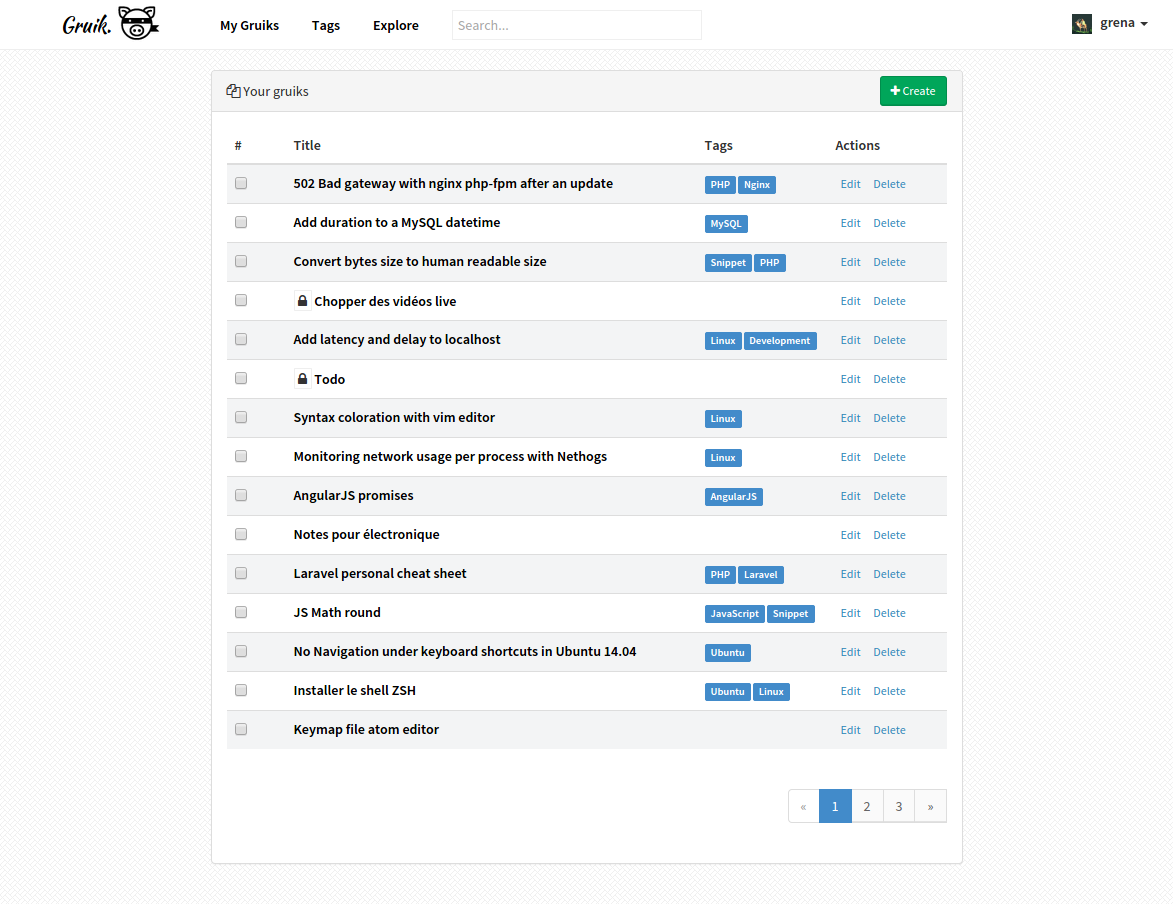Click the PHP tag on Laravel cheat sheet row
Screen dimensions: 1173x904
(720, 575)
